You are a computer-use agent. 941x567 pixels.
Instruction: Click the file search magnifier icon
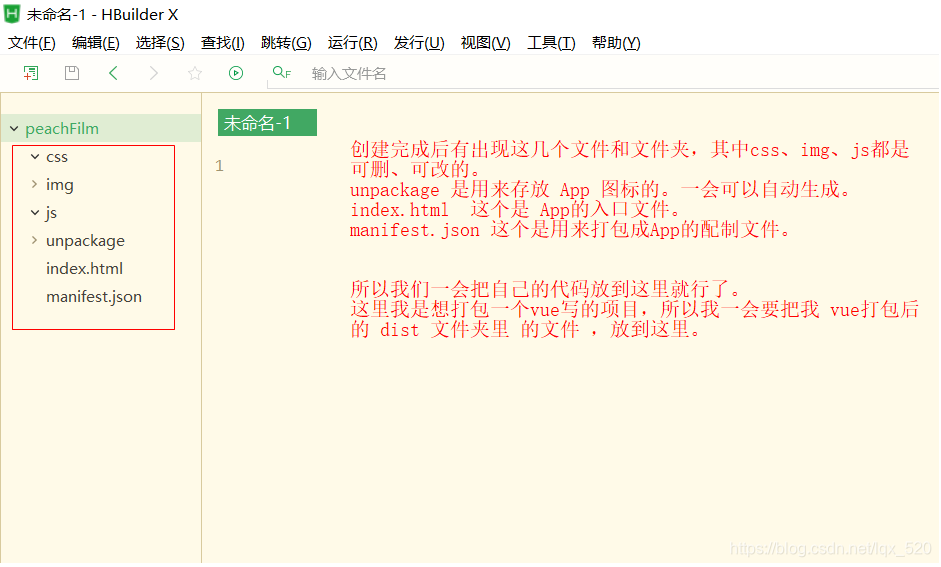(x=281, y=73)
